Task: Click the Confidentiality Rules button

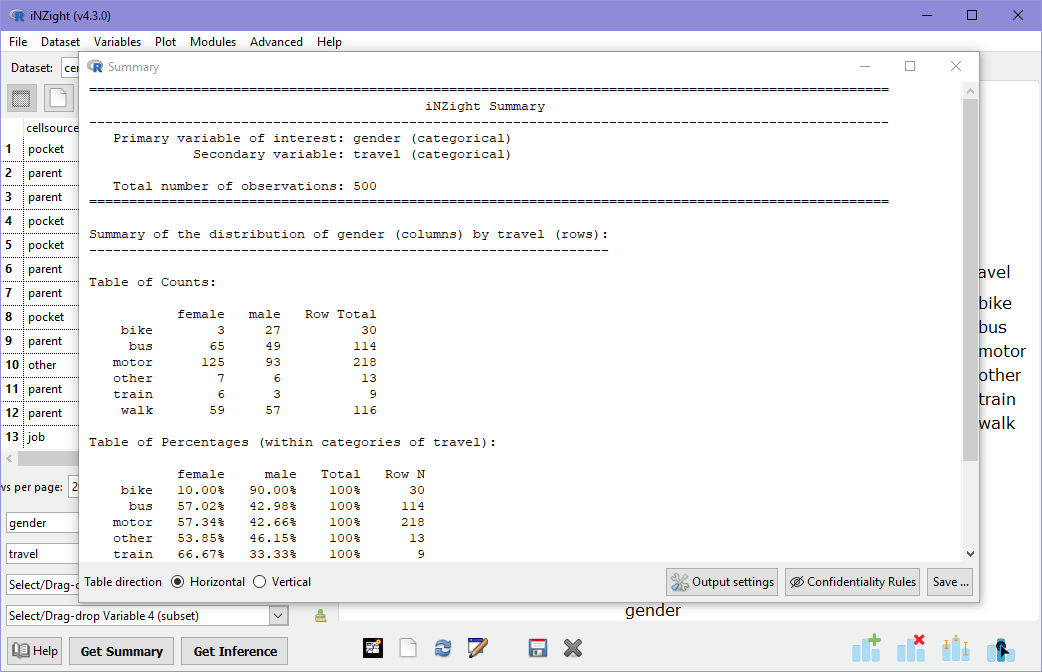Action: (x=852, y=582)
